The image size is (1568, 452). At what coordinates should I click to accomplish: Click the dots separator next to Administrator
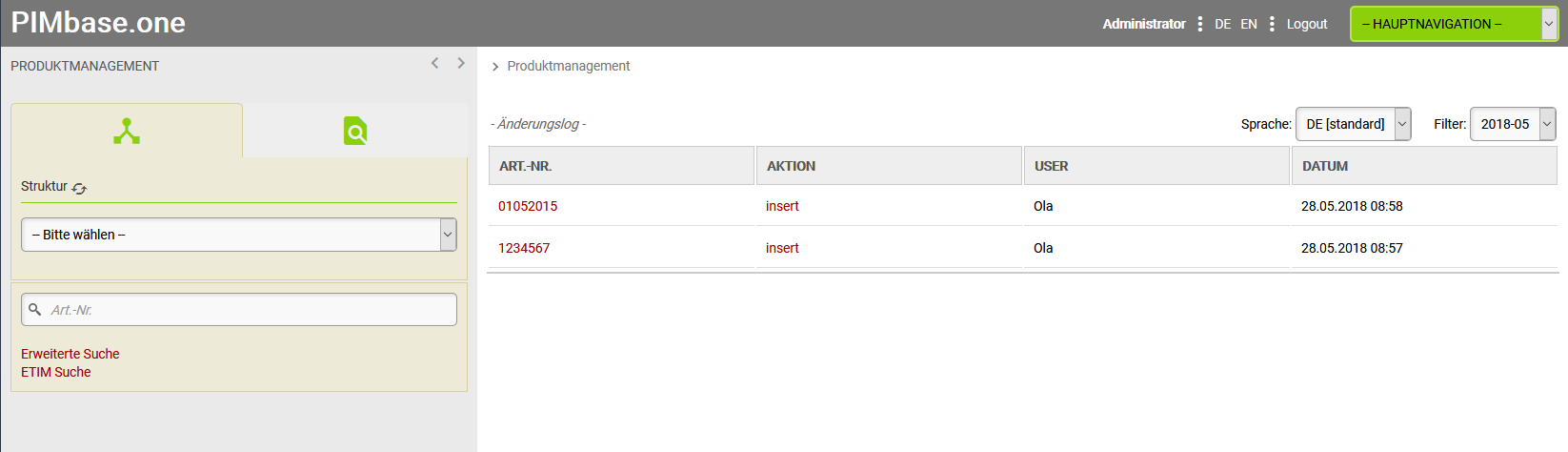(1200, 24)
